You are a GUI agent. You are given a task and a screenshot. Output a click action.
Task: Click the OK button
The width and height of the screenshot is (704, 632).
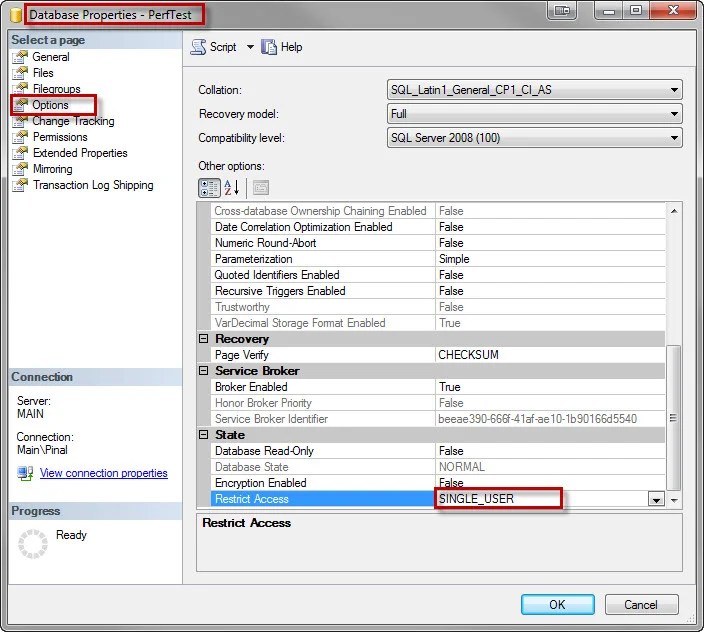(x=558, y=605)
